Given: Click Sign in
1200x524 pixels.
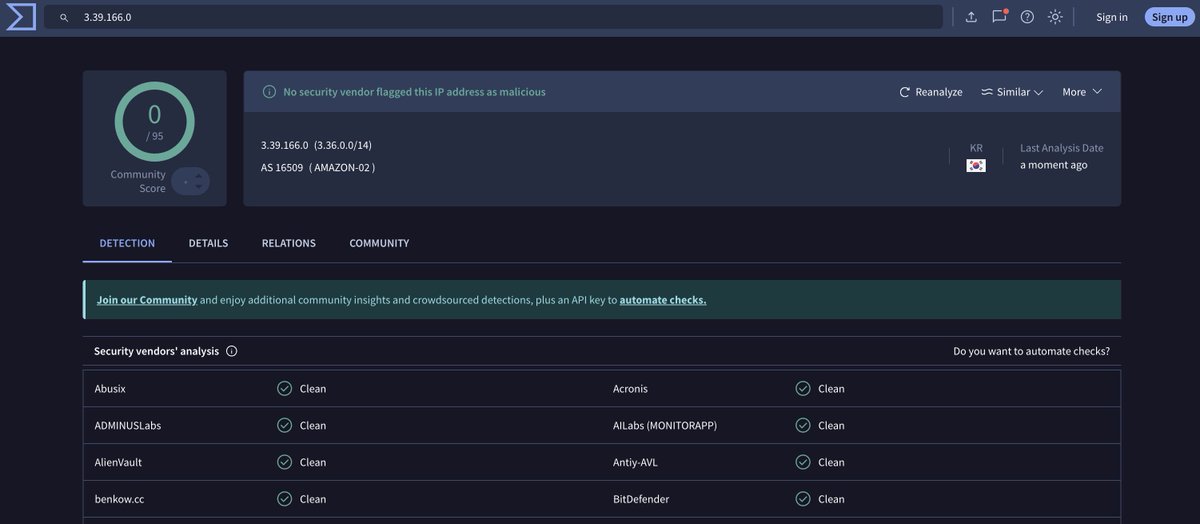Looking at the screenshot, I should [x=1112, y=17].
